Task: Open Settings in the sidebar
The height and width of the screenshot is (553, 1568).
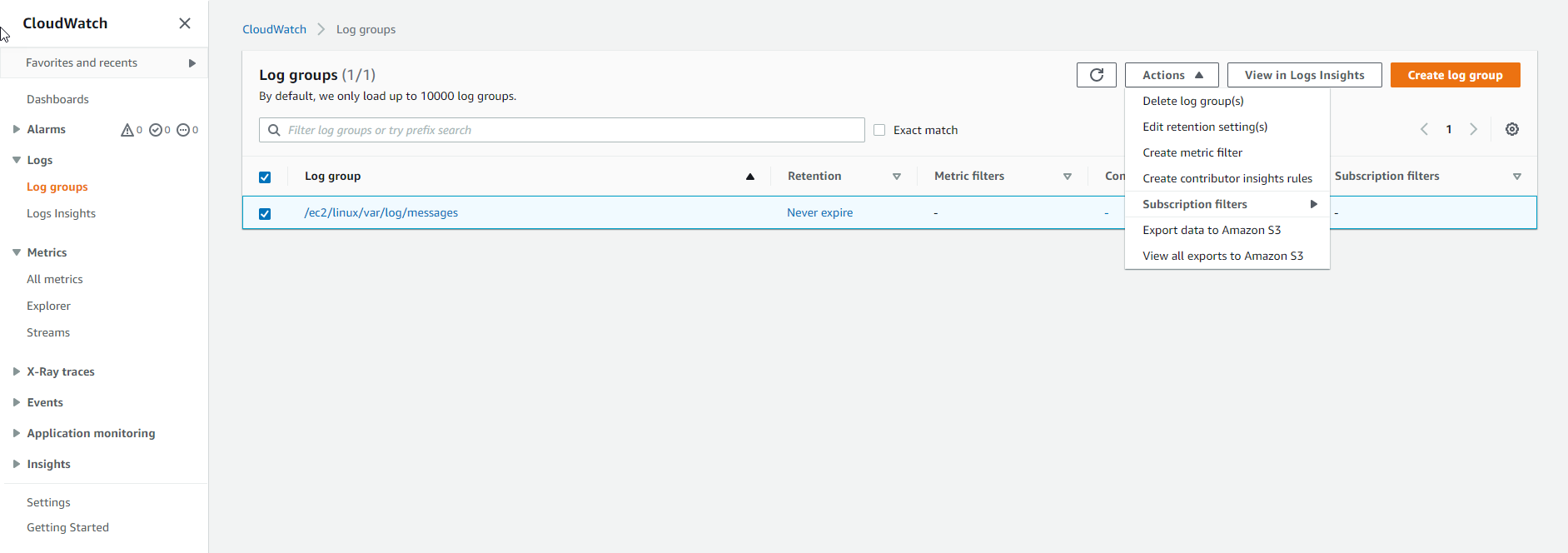Action: 48,502
